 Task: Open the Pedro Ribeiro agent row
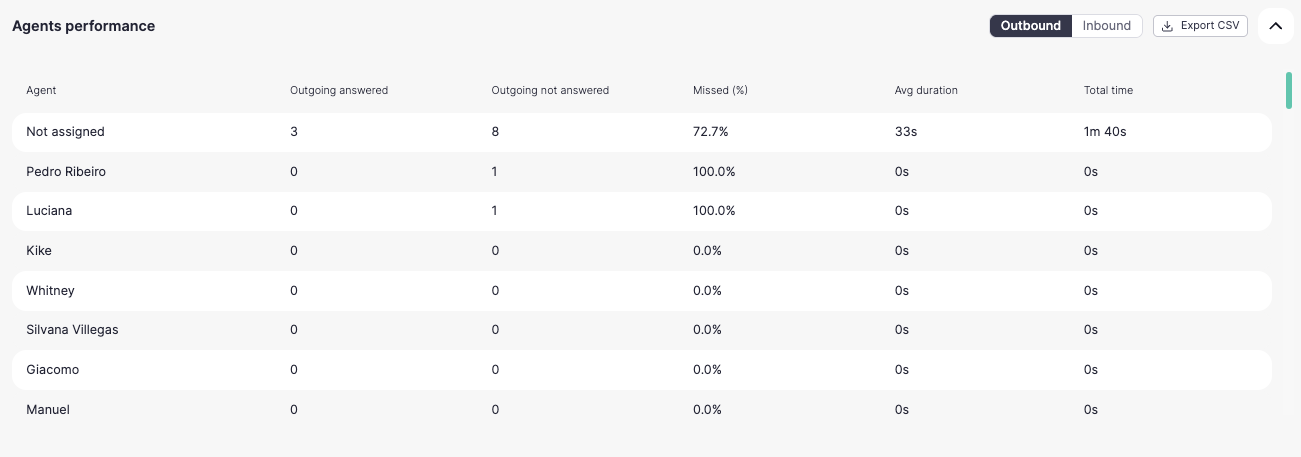(642, 172)
